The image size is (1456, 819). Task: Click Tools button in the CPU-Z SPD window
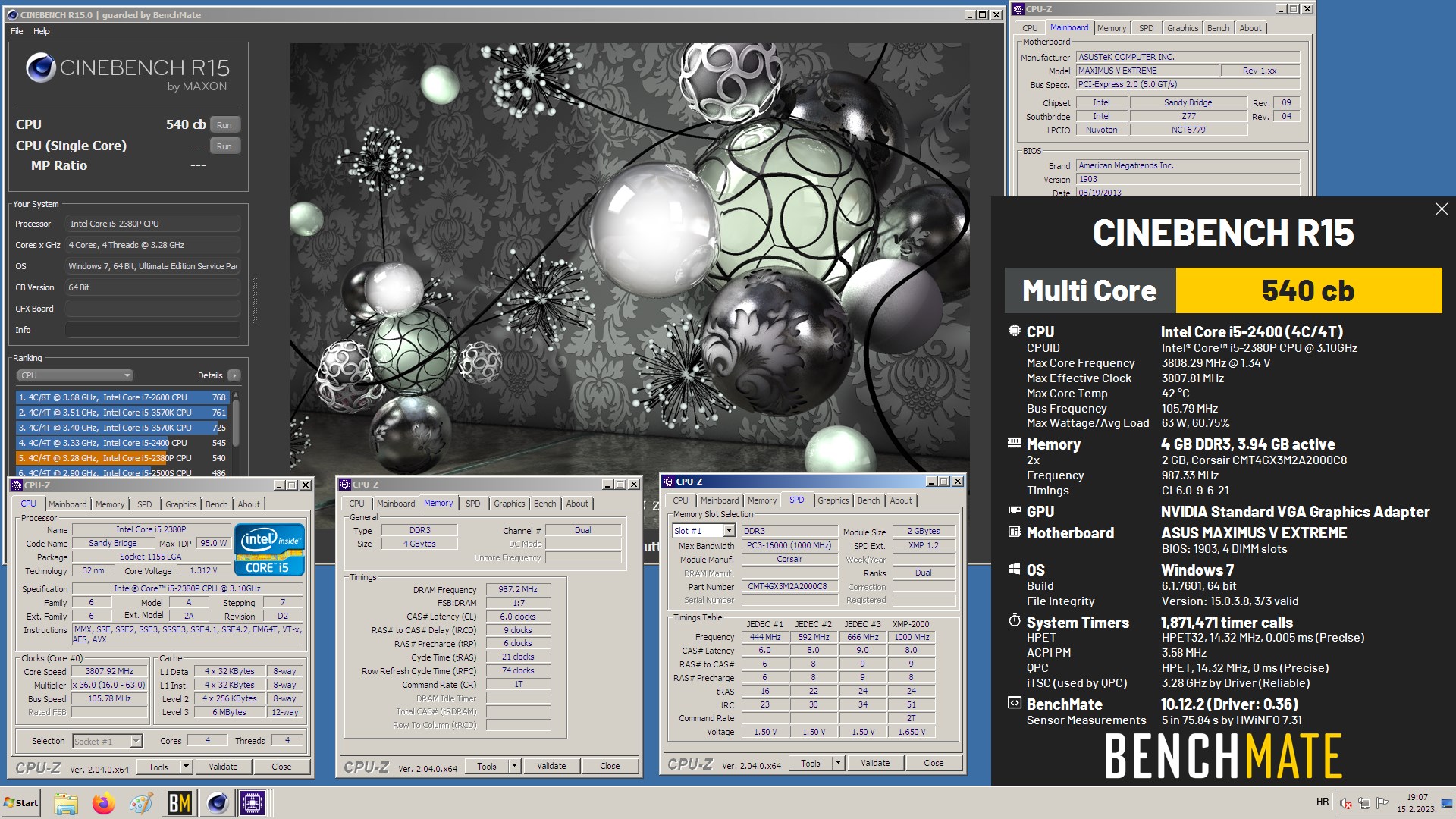[x=811, y=763]
